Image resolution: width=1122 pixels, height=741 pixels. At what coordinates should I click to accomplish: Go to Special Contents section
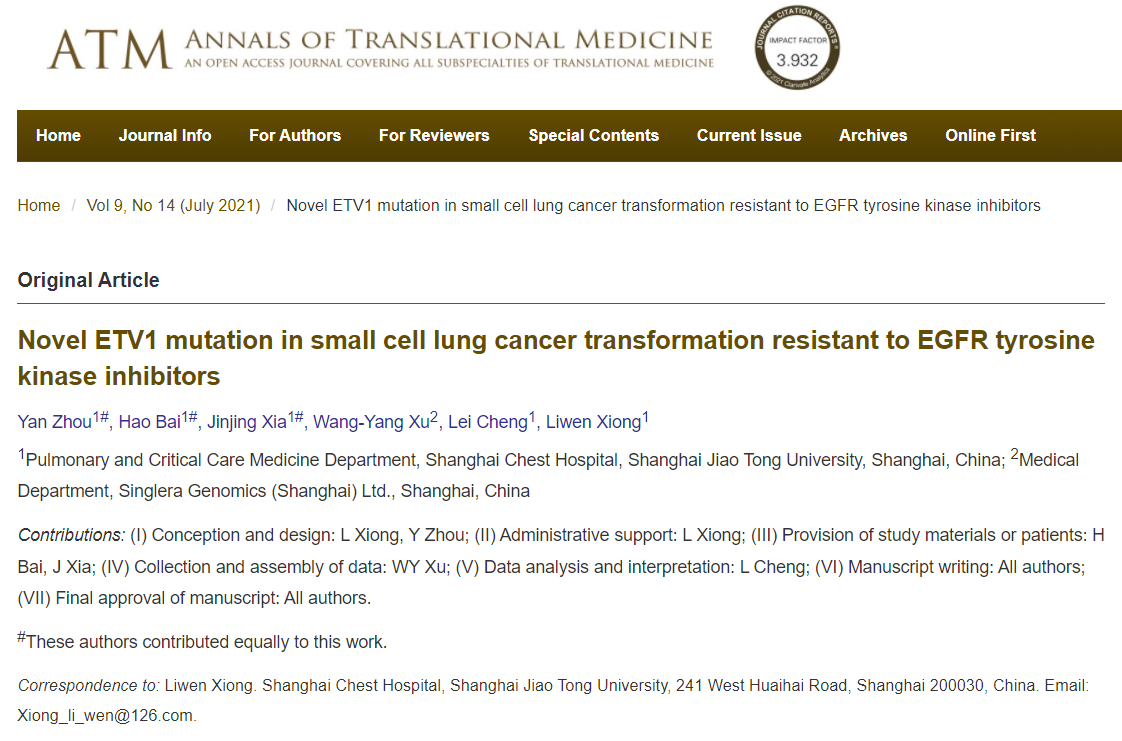594,136
